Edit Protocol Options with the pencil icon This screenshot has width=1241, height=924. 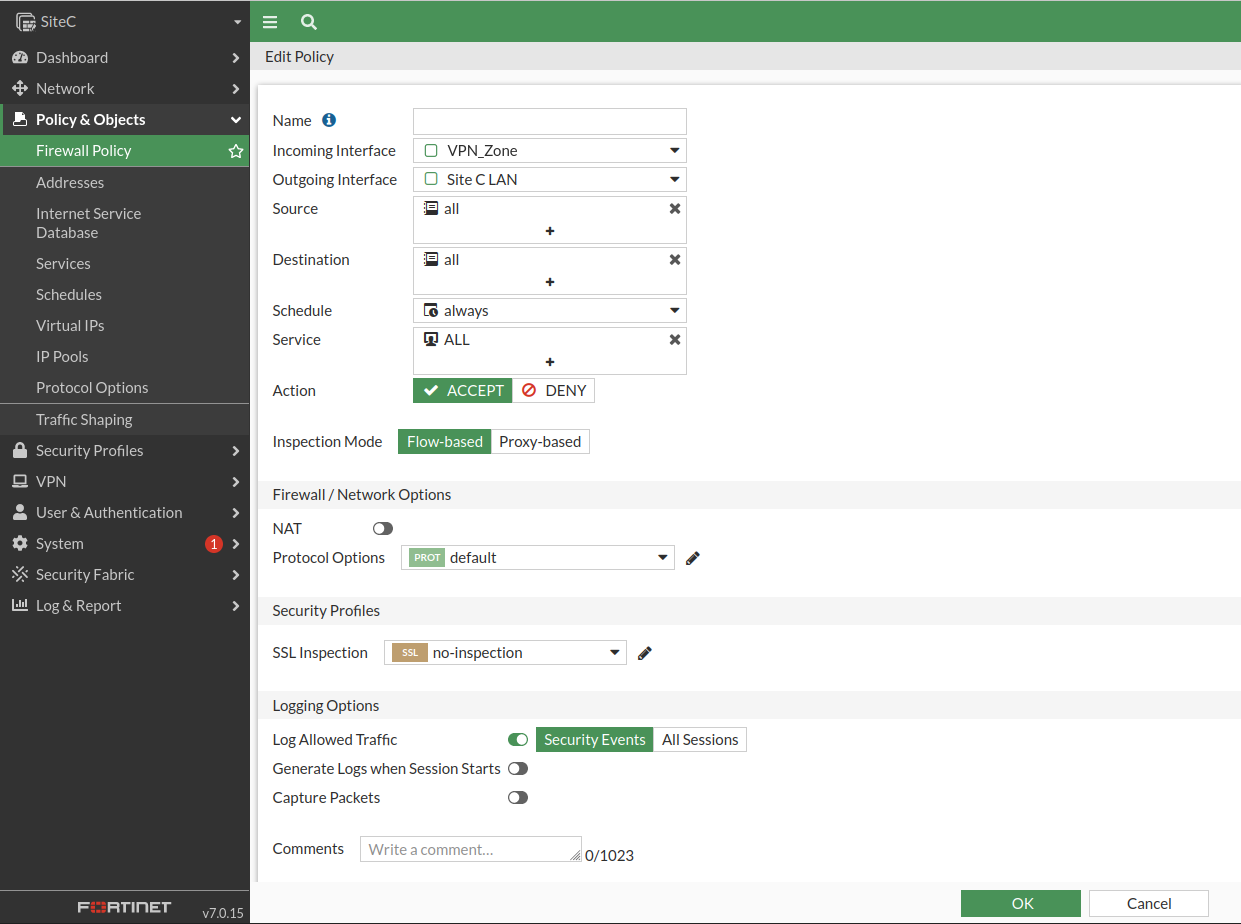(693, 558)
